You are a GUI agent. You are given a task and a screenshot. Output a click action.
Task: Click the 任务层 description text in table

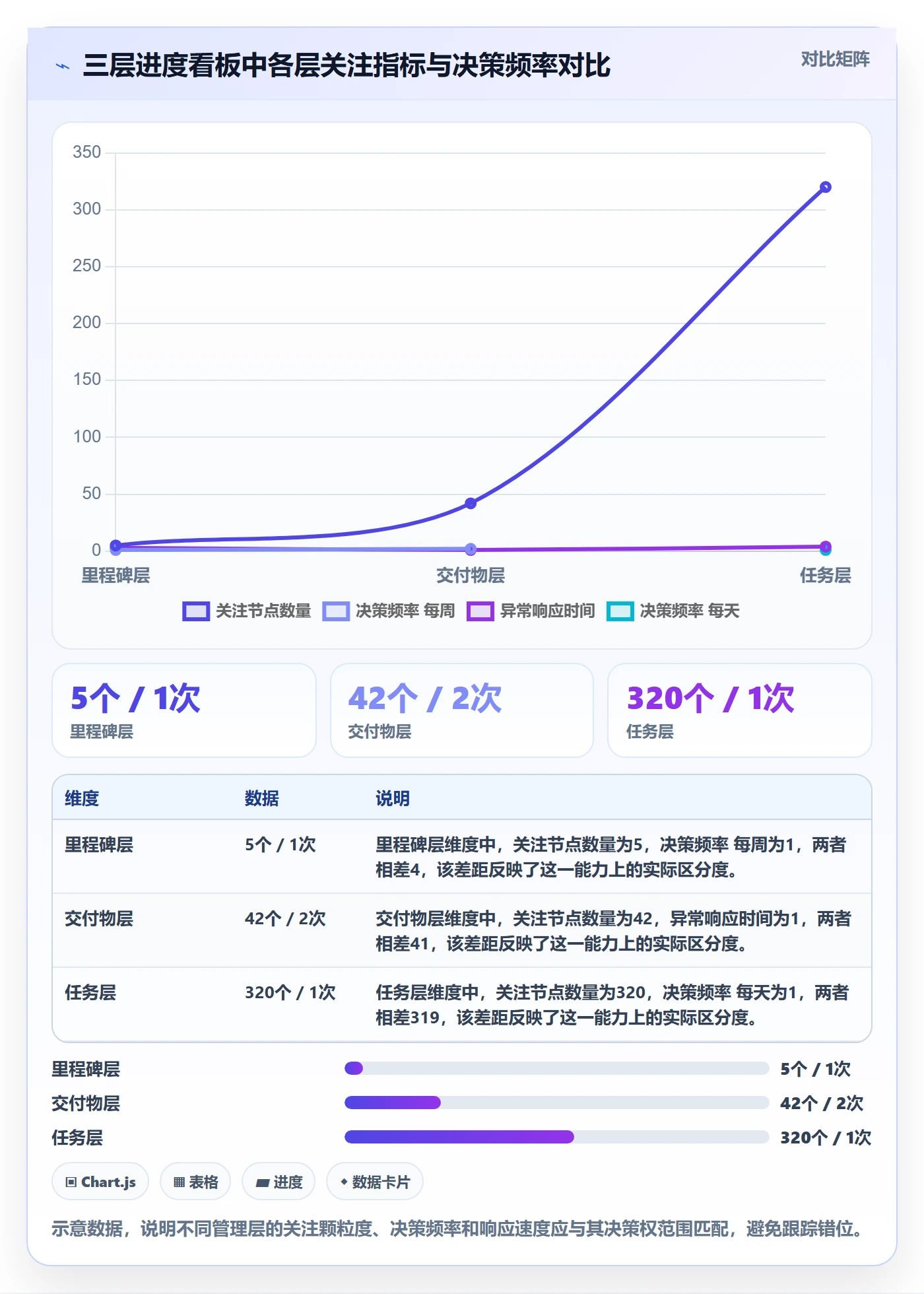pos(612,1005)
